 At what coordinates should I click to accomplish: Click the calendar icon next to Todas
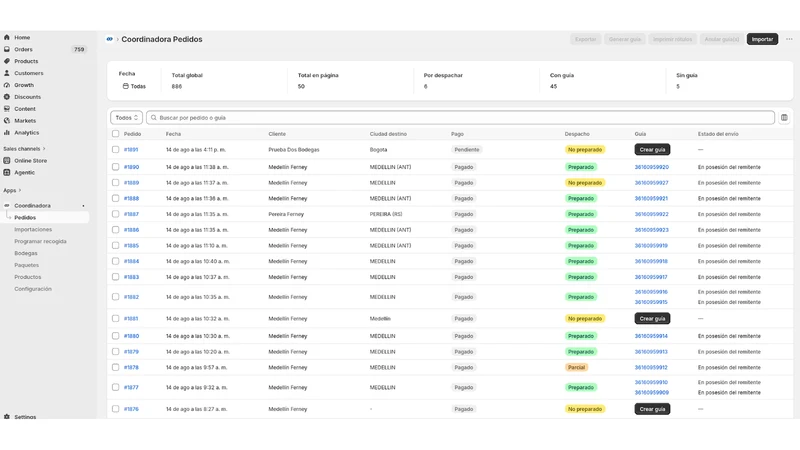pyautogui.click(x=126, y=86)
